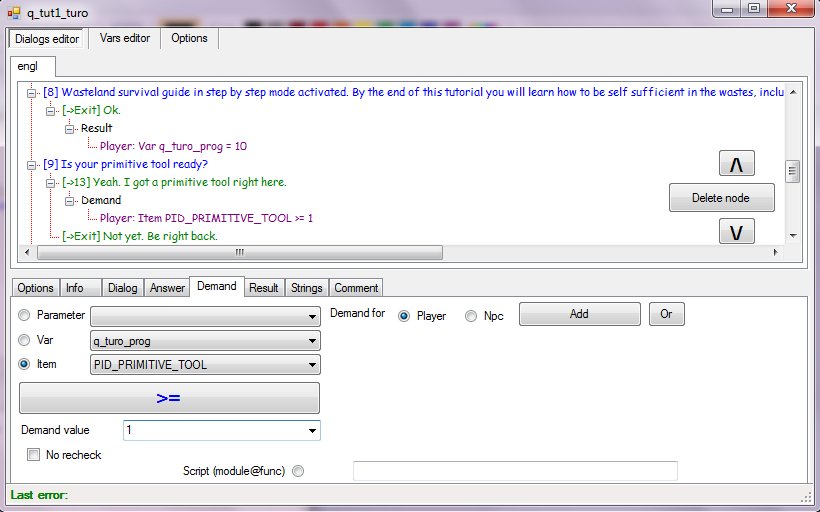Select the Script (module@func) radio button
This screenshot has width=820, height=512.
[x=298, y=471]
